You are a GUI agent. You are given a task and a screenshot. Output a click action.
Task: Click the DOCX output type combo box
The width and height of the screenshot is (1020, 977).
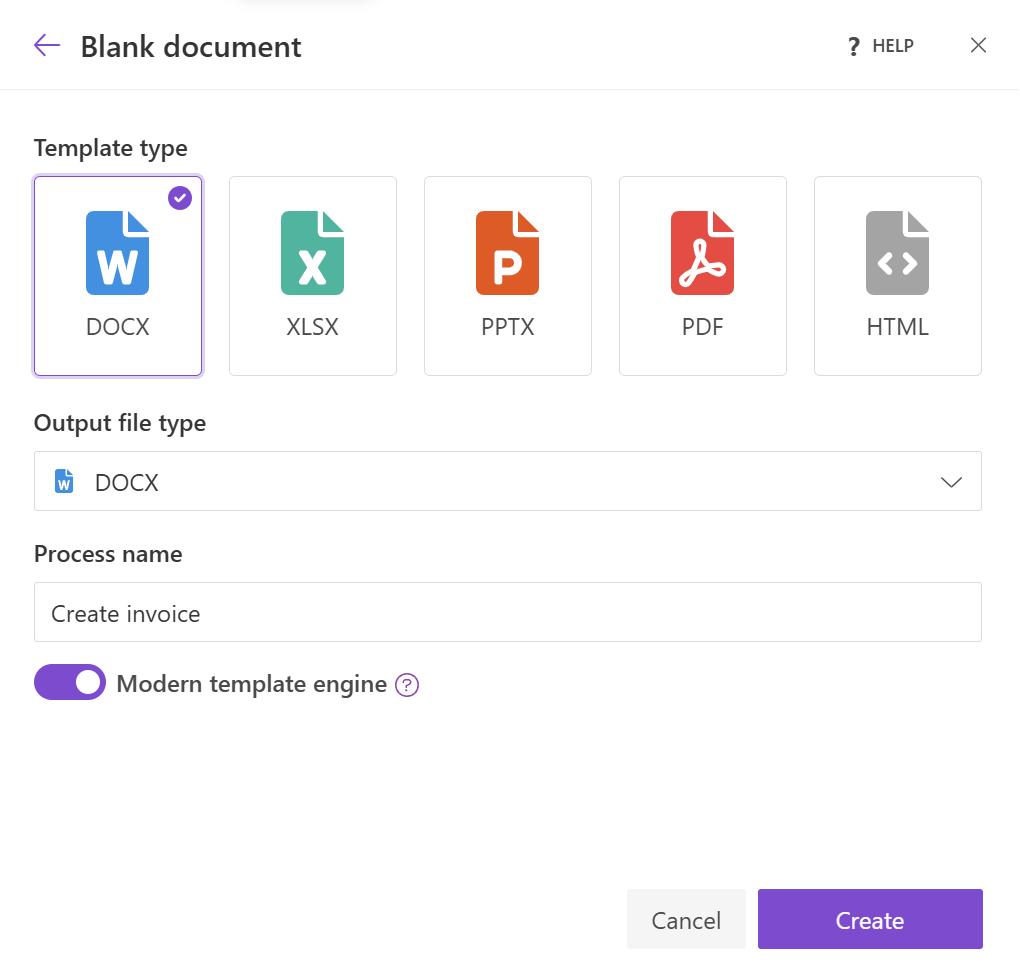508,481
